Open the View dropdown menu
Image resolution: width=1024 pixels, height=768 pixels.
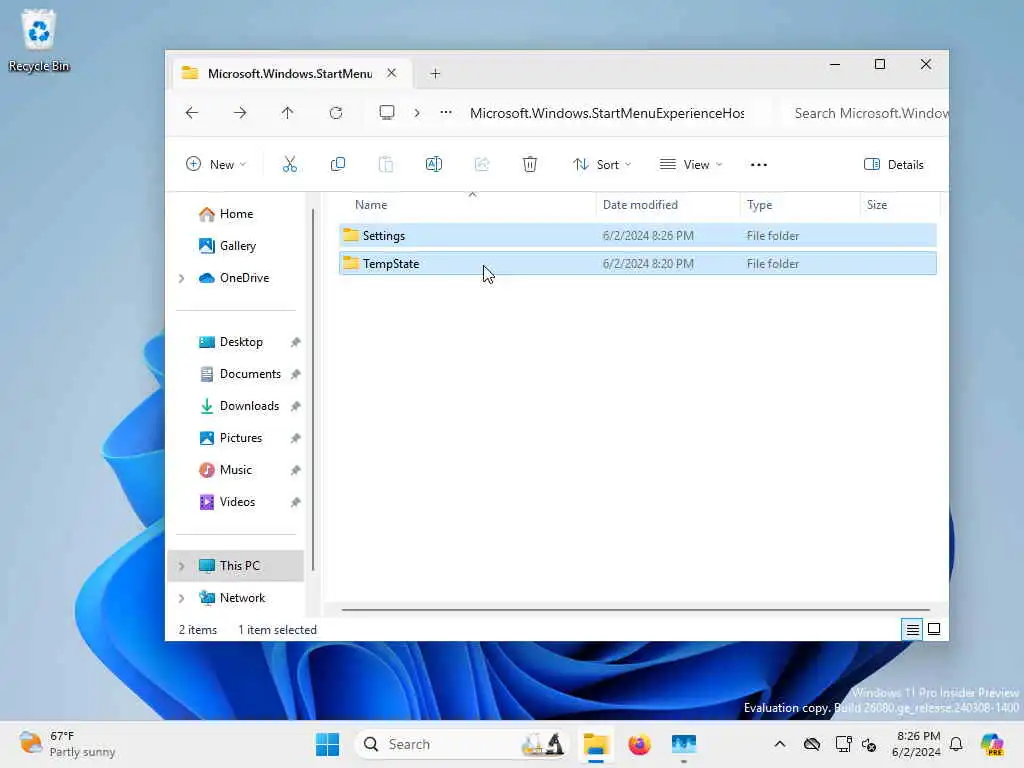pos(691,165)
